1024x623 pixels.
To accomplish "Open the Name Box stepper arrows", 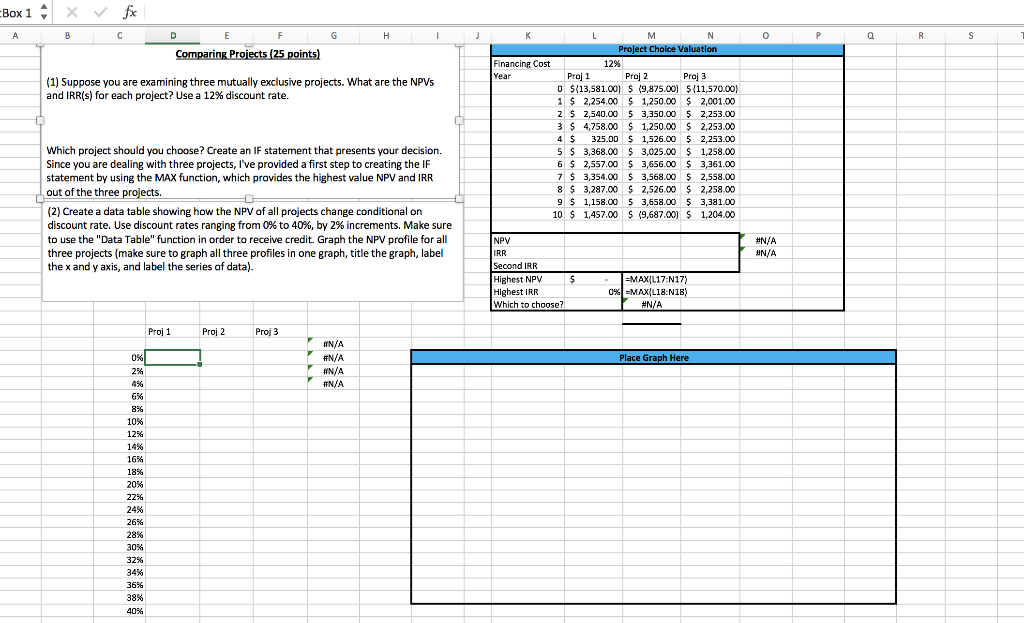I will click(44, 12).
